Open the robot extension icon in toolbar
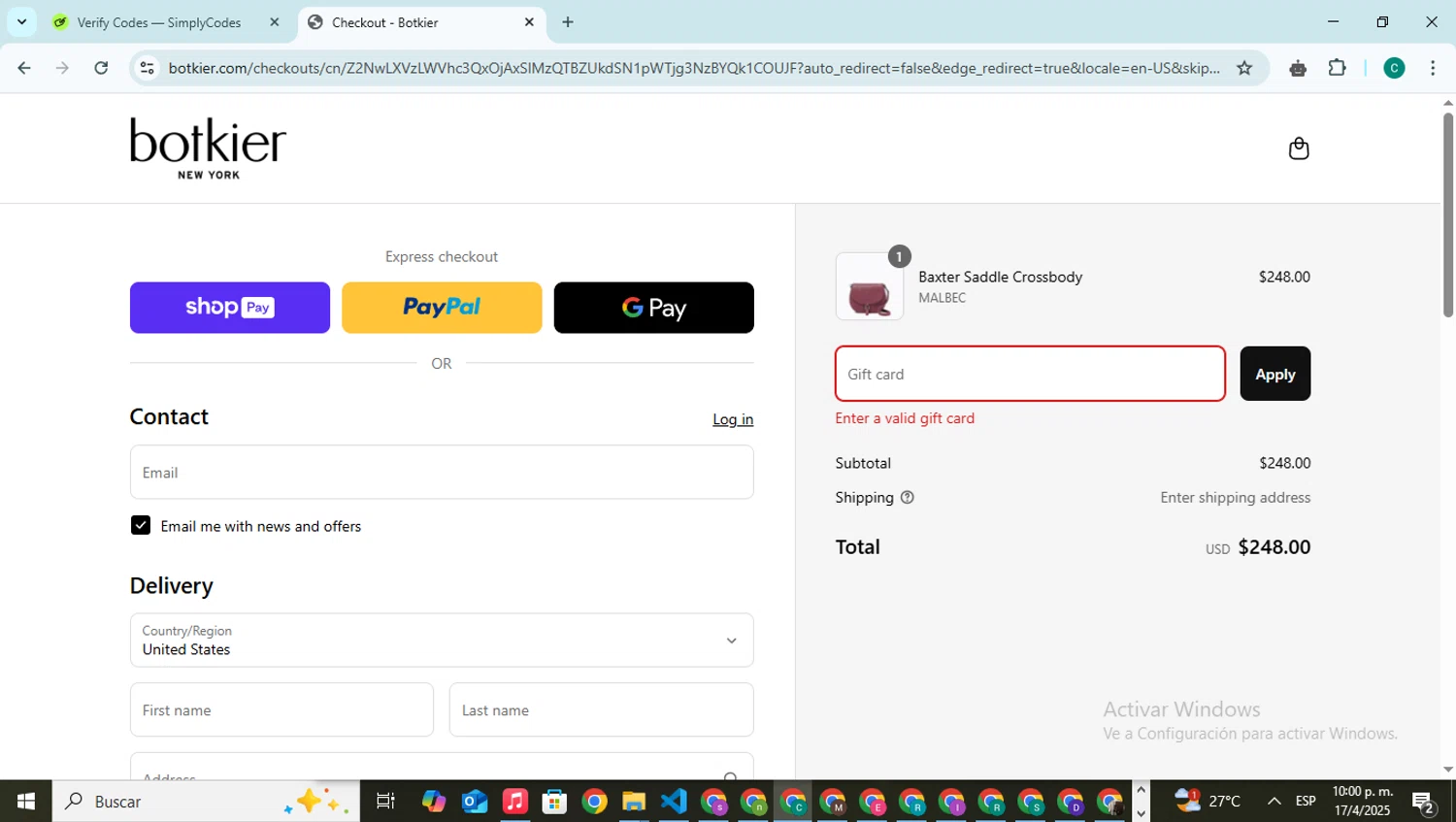1456x822 pixels. pyautogui.click(x=1298, y=68)
